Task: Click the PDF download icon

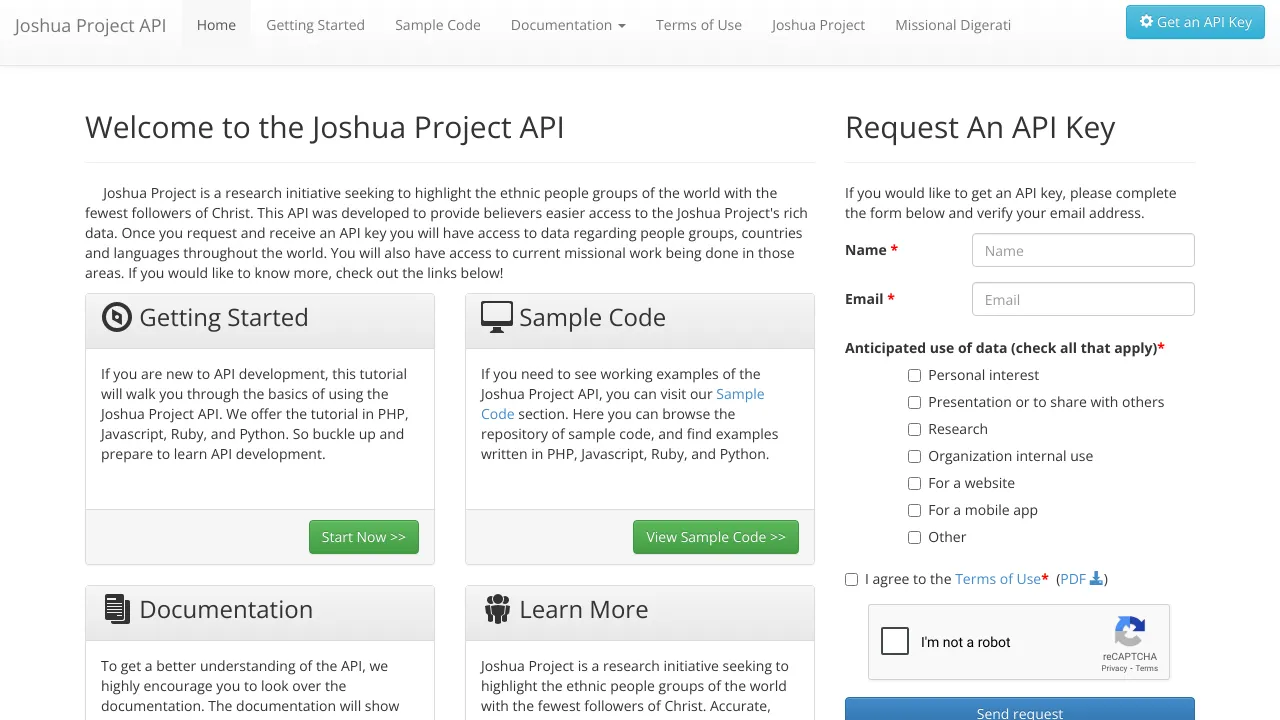Action: pos(1096,578)
